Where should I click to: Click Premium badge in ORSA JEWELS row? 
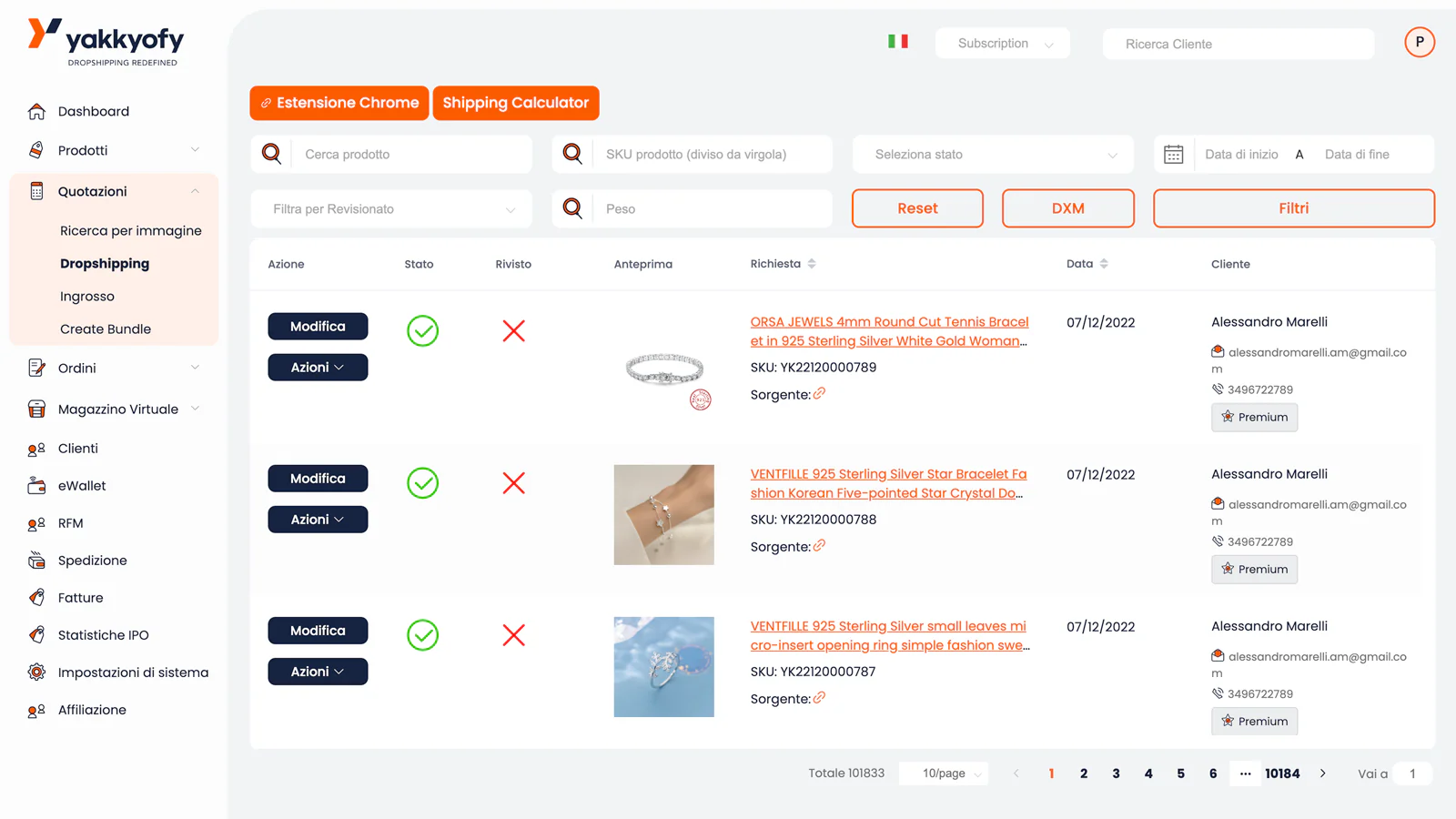1255,417
